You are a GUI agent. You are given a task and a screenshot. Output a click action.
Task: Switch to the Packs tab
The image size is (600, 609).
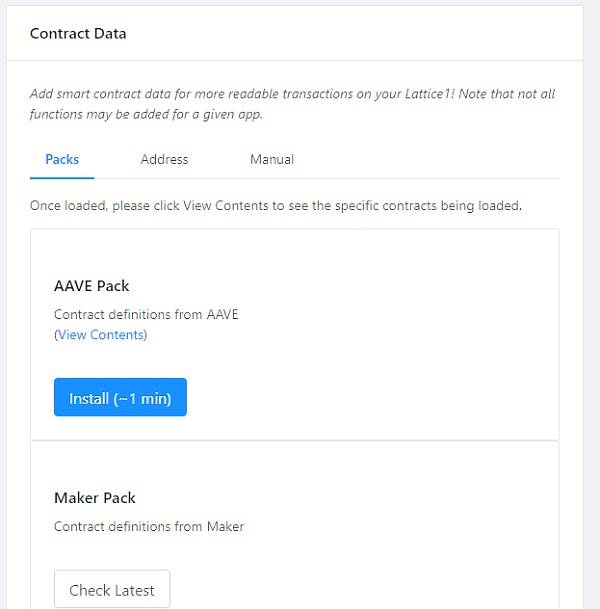point(62,159)
